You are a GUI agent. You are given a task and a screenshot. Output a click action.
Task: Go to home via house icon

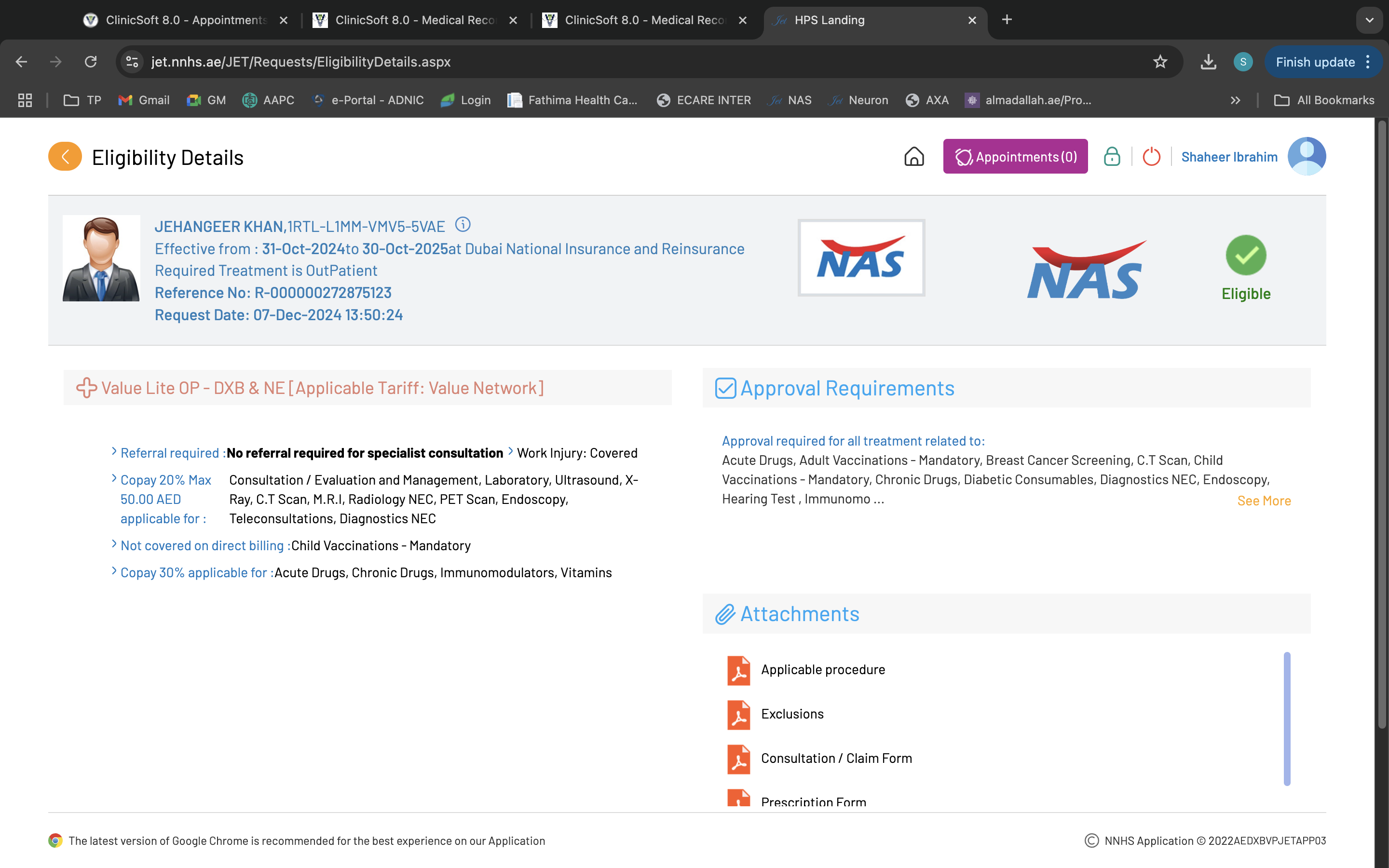(914, 157)
